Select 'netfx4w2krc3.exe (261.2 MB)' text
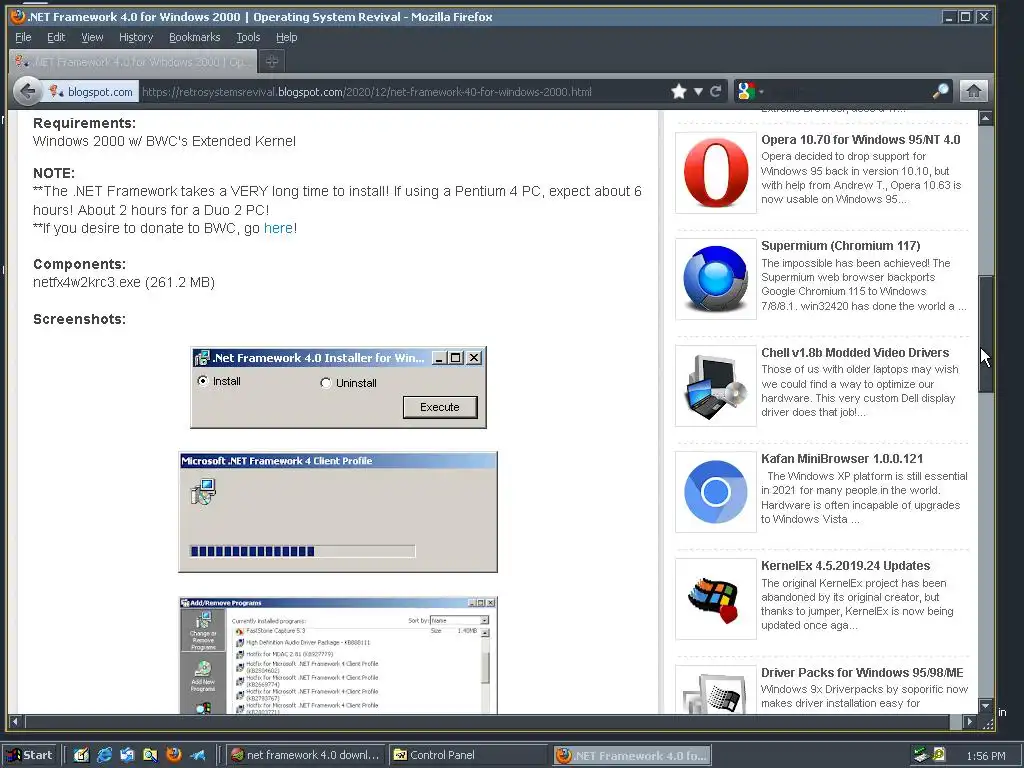Screen dimensions: 1024x768 [123, 282]
